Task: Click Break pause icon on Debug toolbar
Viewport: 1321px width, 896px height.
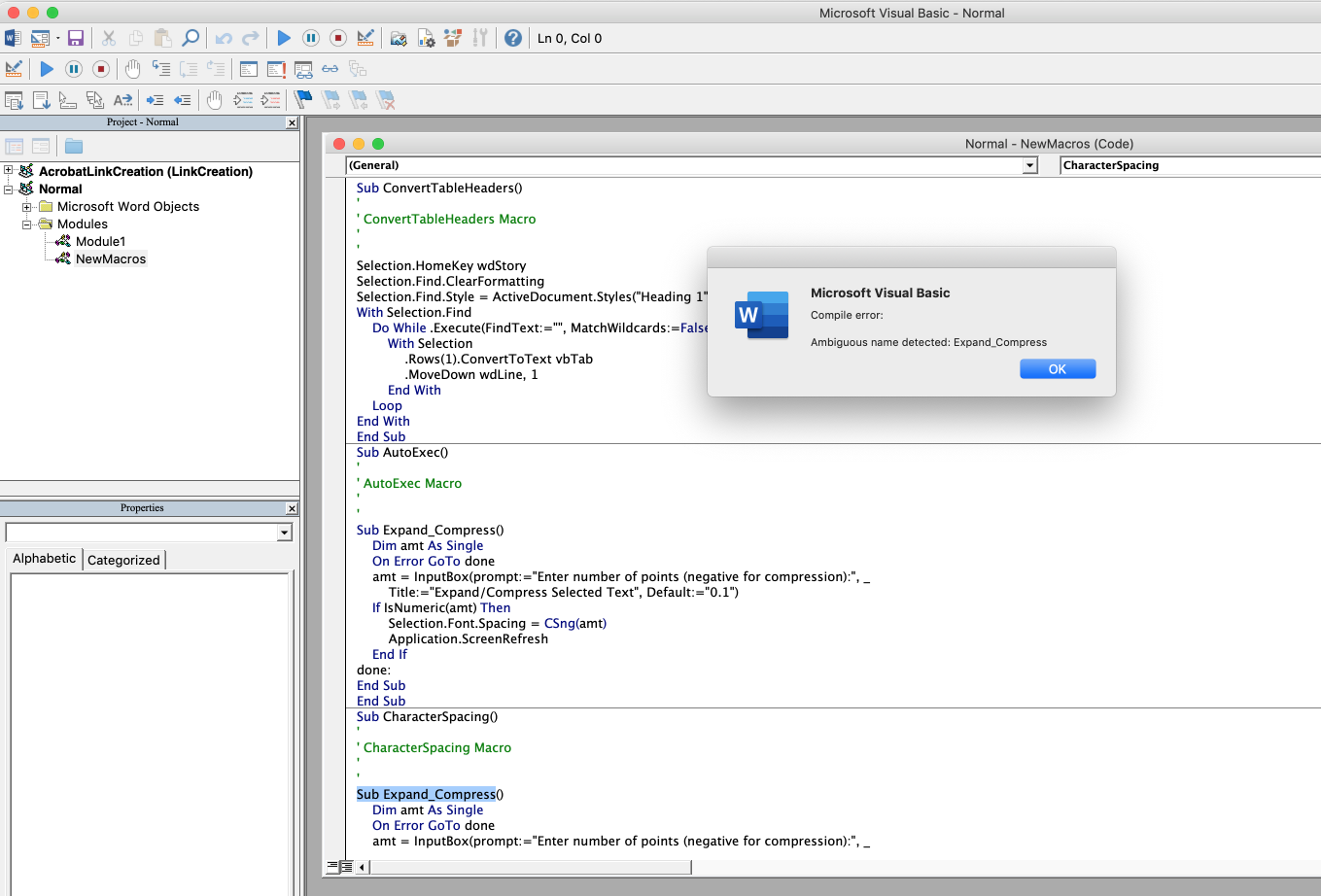Action: point(74,69)
